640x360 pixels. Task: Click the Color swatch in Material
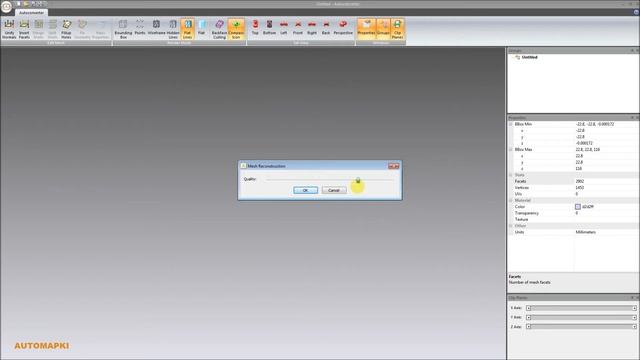point(578,207)
